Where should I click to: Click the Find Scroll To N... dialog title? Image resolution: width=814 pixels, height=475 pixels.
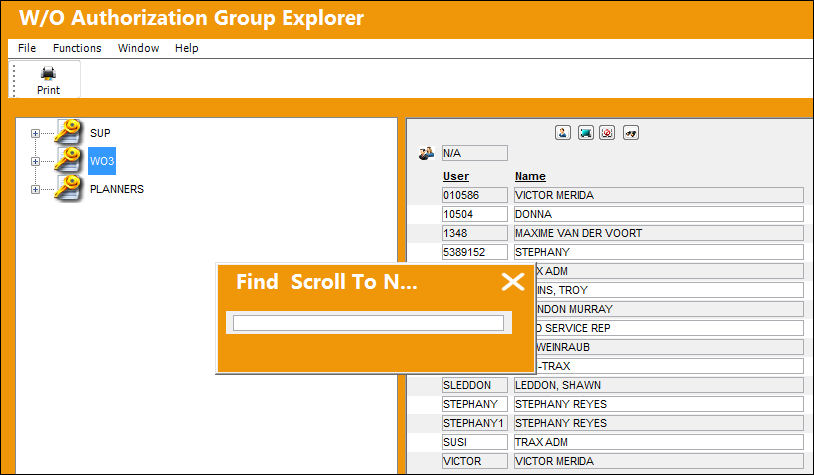coord(327,282)
